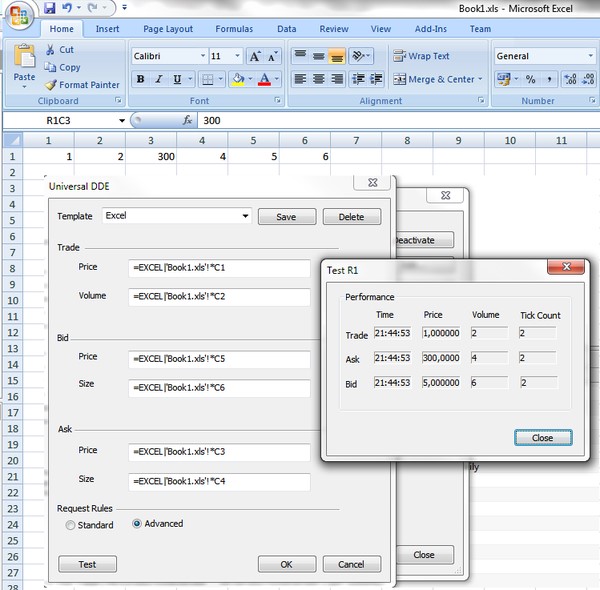Increase indent

[x=377, y=79]
